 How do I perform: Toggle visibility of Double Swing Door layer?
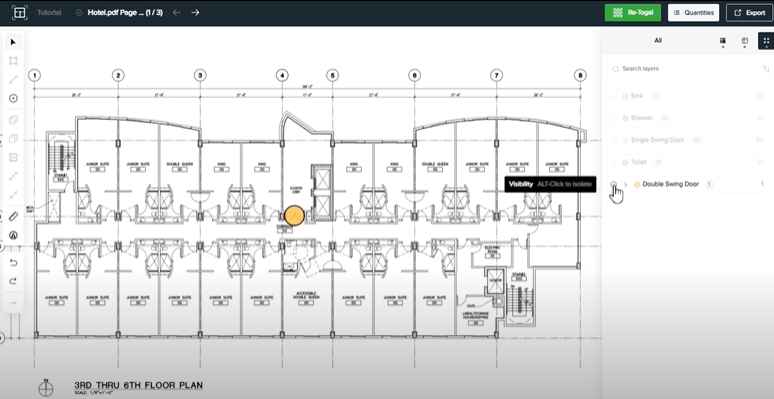tap(614, 184)
